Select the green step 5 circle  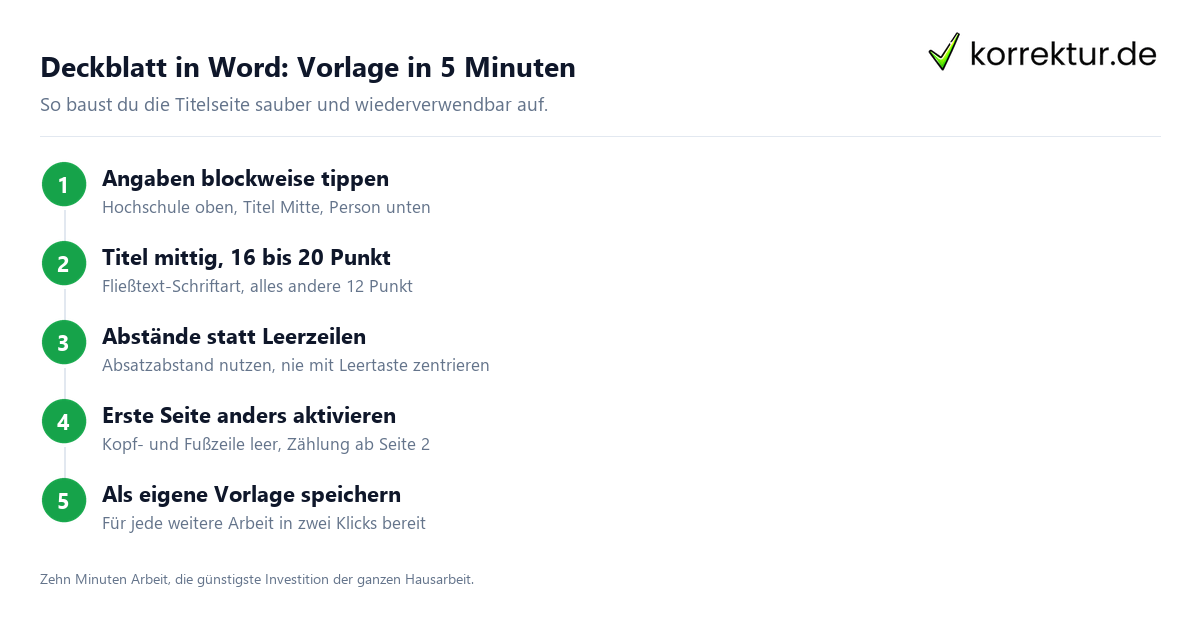(x=64, y=500)
